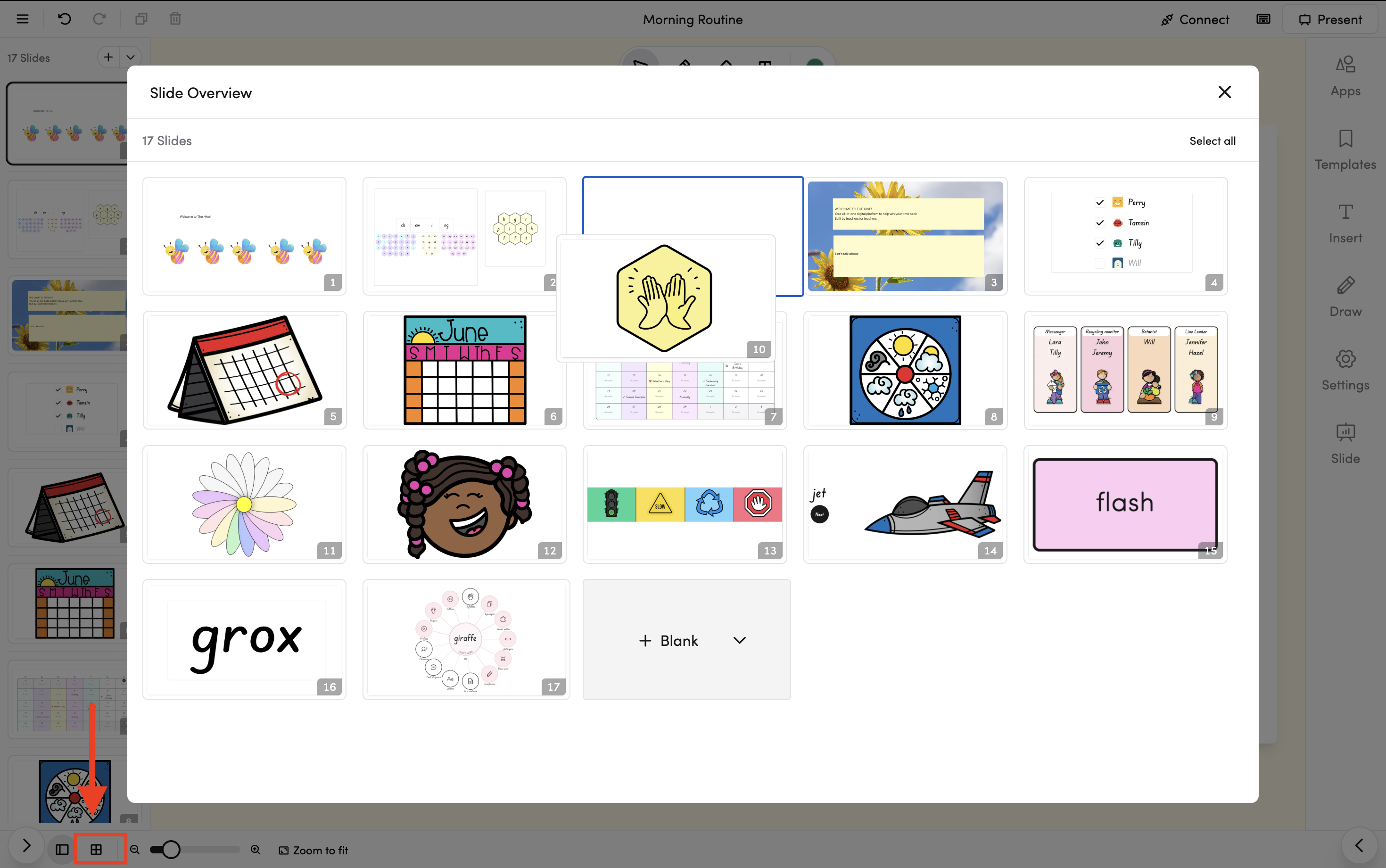Toggle the slide panel sidebar icon
Image resolution: width=1386 pixels, height=868 pixels.
click(x=62, y=850)
